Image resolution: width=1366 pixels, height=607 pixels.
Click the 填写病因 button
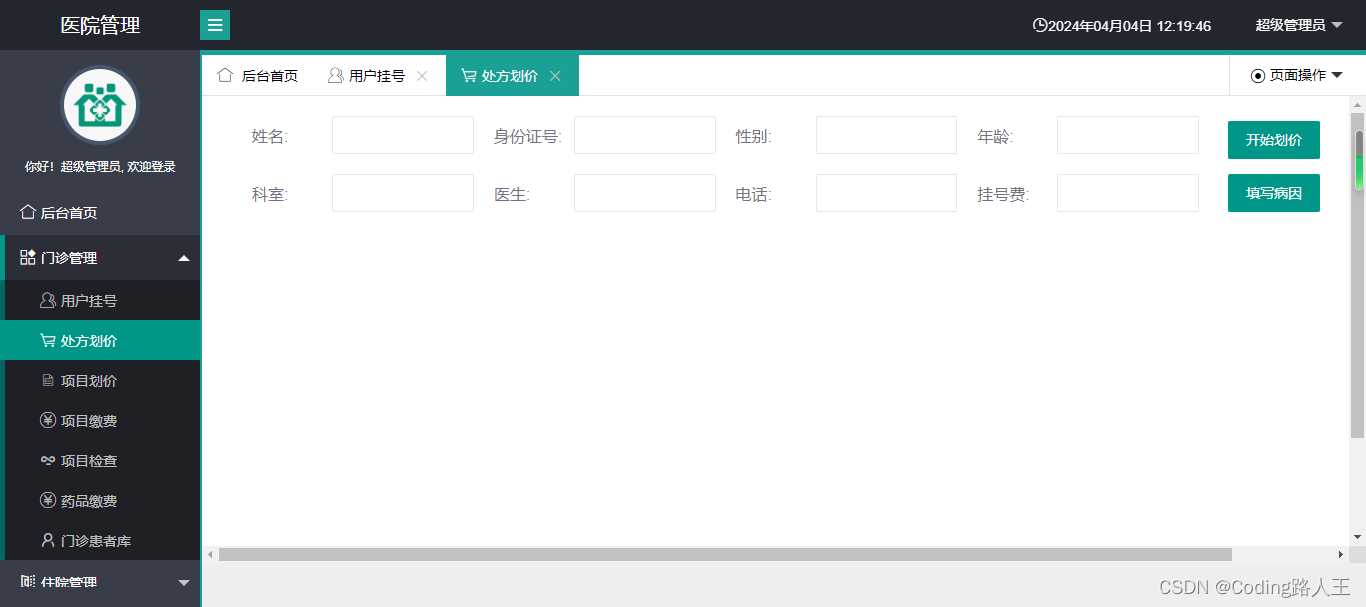1274,193
